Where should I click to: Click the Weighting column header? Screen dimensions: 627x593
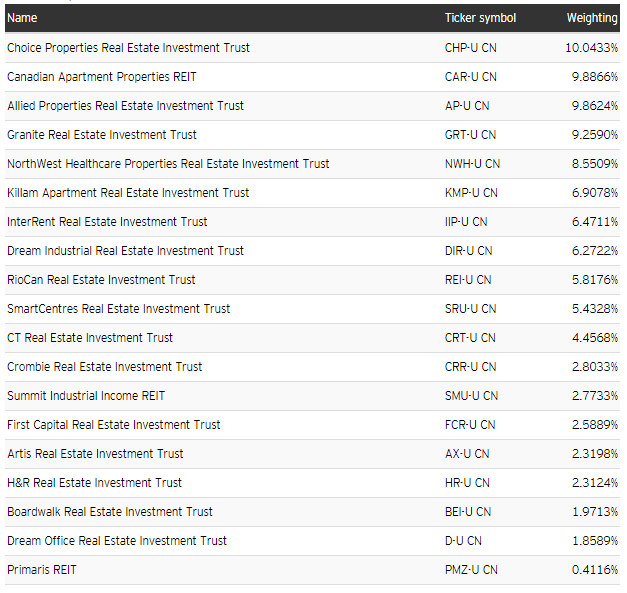(592, 18)
